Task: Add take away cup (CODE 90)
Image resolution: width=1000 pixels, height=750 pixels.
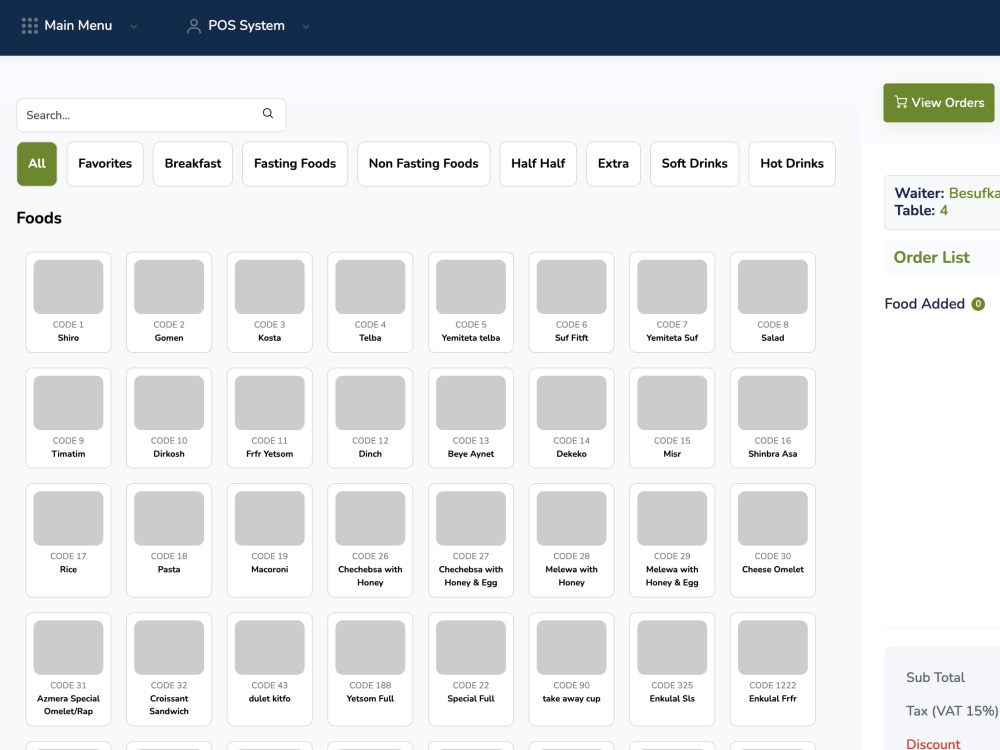Action: point(571,669)
